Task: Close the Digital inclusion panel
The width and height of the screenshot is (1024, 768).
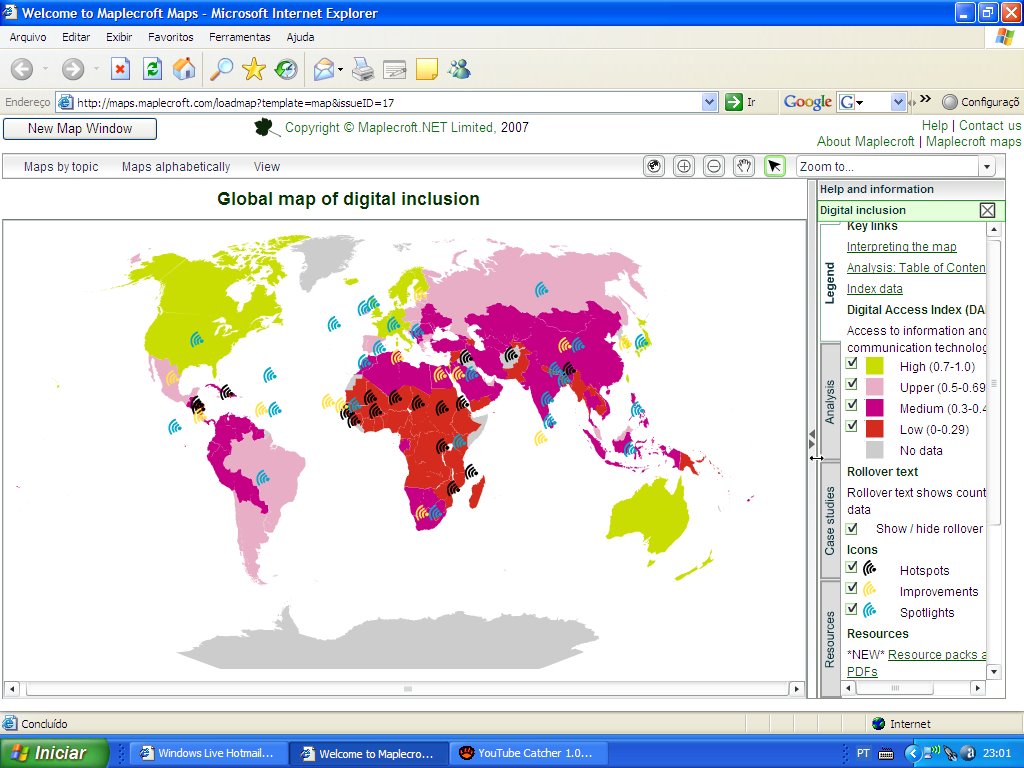Action: pyautogui.click(x=987, y=210)
